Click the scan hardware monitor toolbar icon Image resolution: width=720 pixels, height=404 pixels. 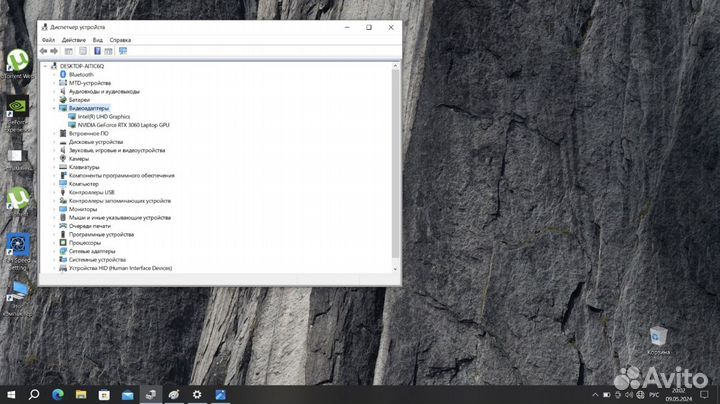coord(123,50)
